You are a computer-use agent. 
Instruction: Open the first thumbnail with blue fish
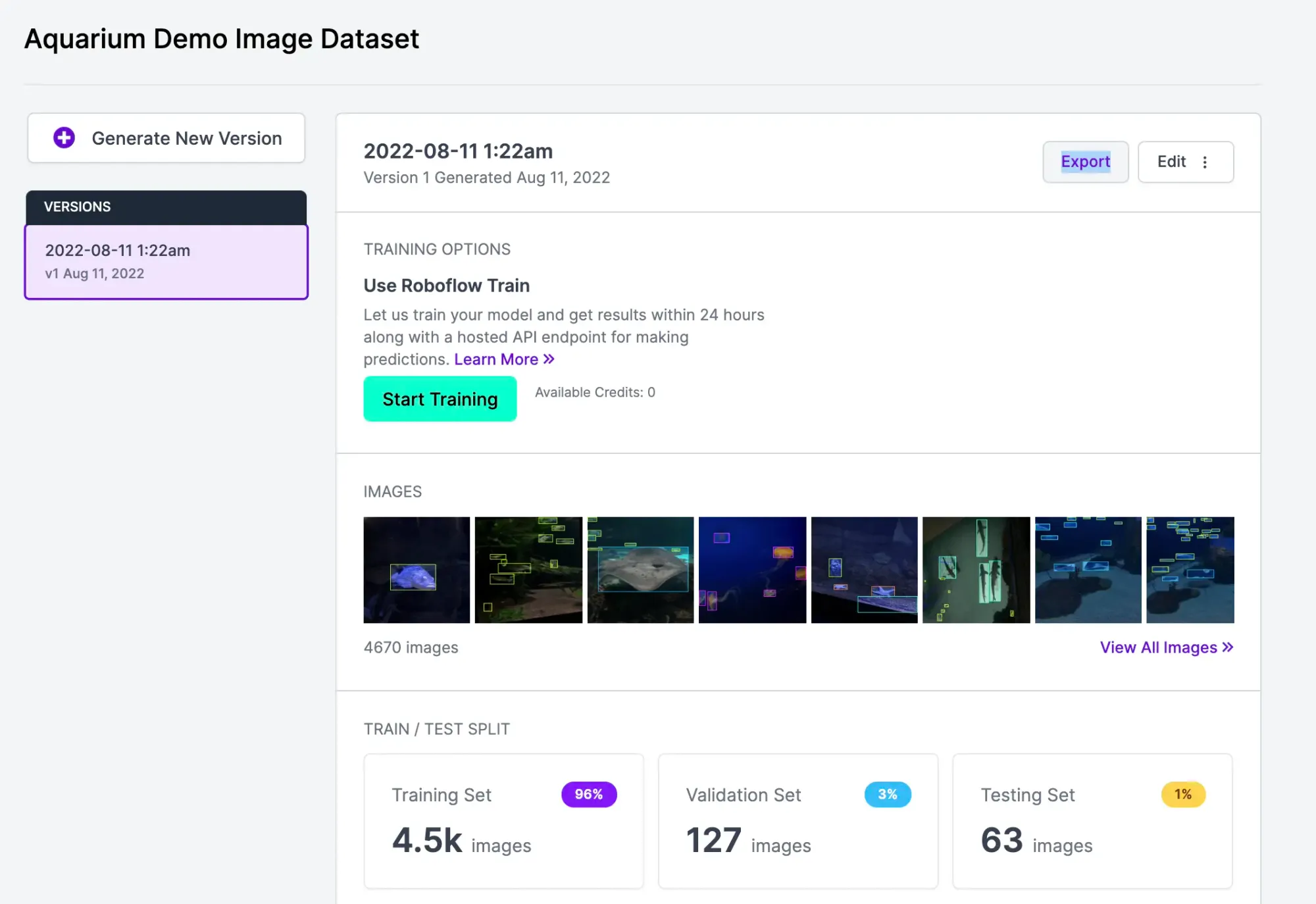(417, 570)
